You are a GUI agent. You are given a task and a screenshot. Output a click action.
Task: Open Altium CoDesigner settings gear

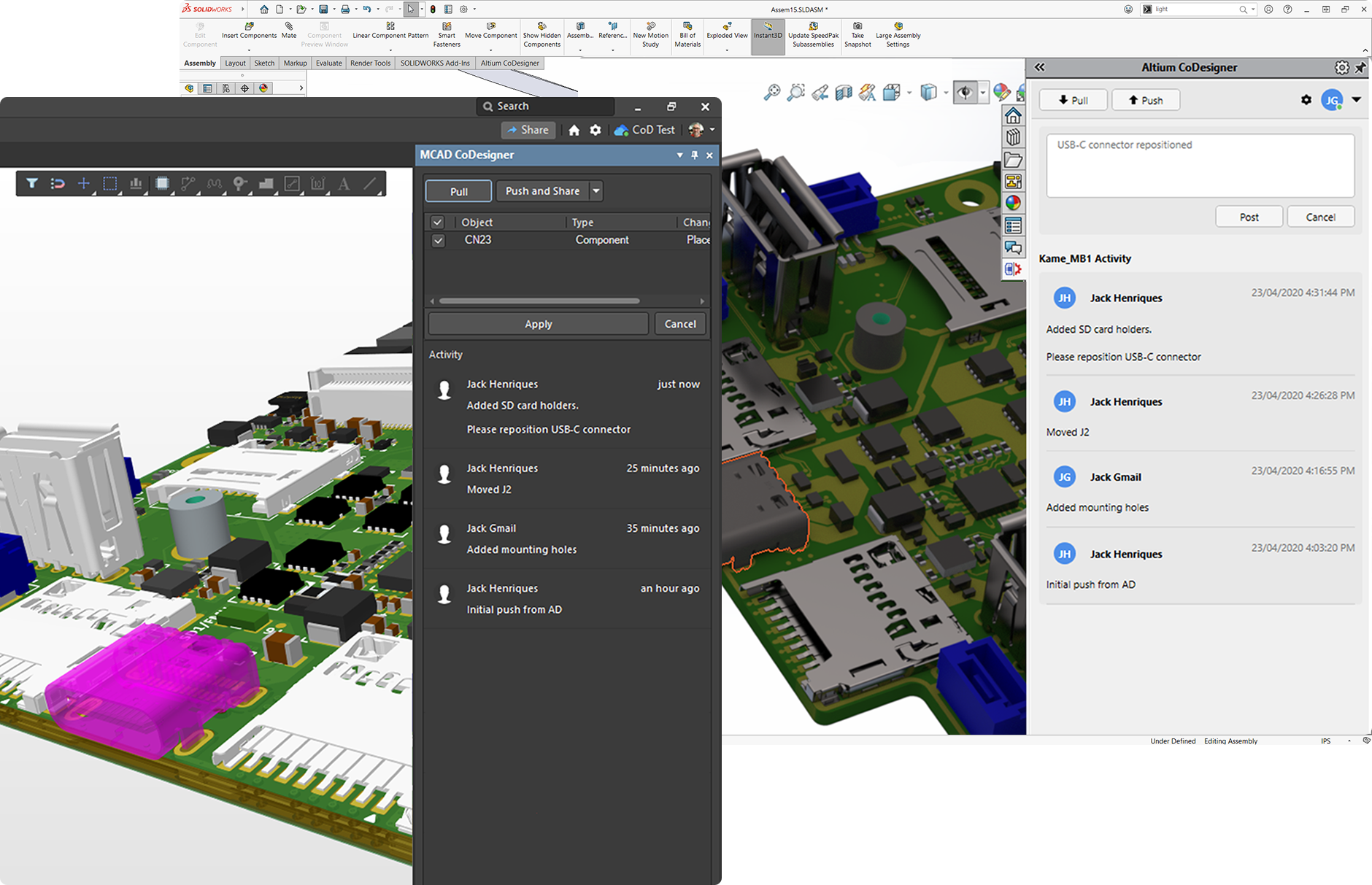pos(1341,68)
